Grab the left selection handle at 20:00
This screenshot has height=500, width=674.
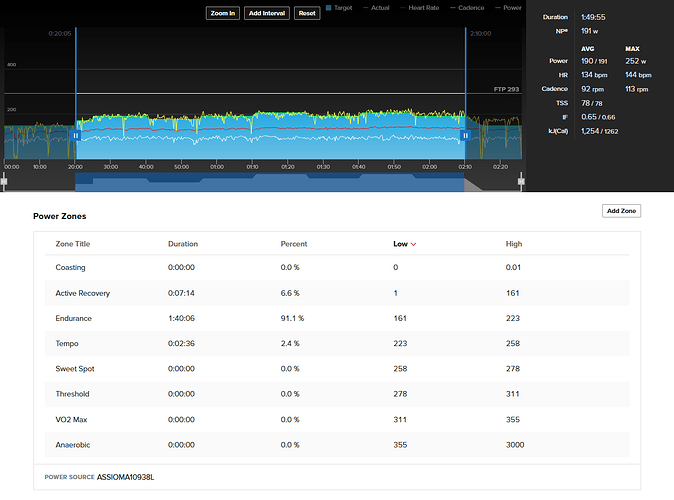(x=76, y=135)
